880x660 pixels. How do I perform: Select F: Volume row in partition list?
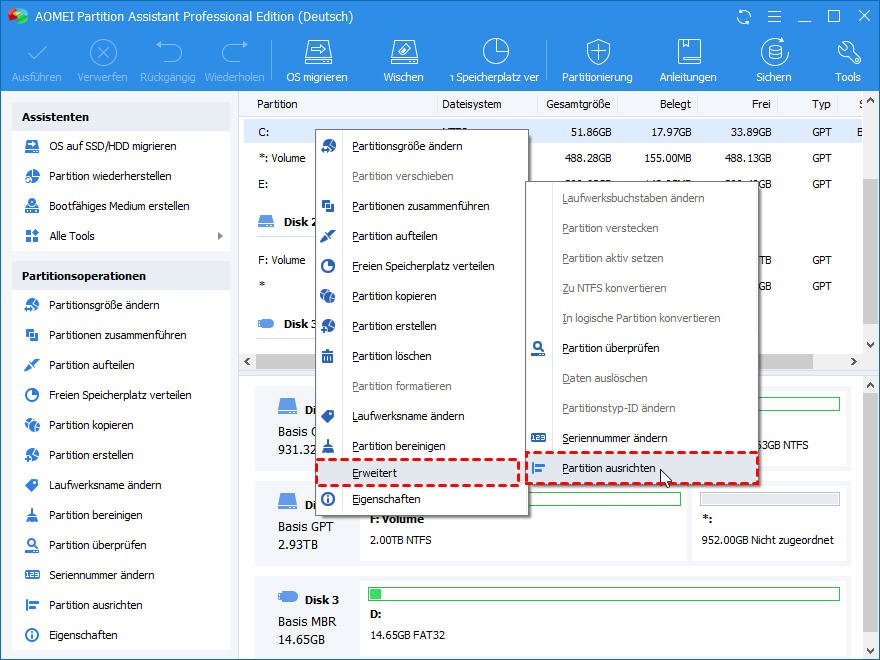(282, 260)
